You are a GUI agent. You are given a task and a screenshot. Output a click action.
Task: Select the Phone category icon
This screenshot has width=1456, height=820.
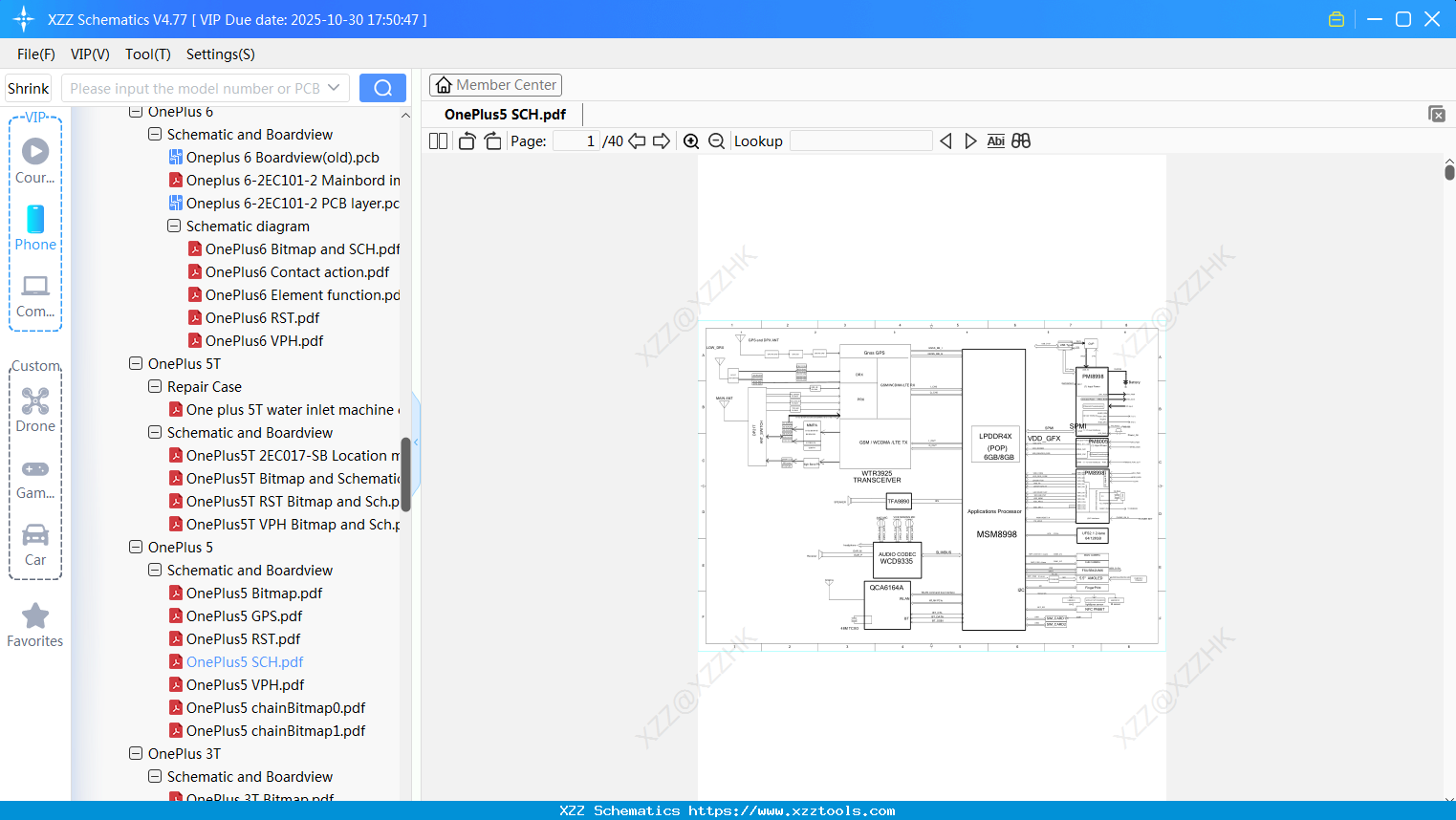tap(35, 228)
